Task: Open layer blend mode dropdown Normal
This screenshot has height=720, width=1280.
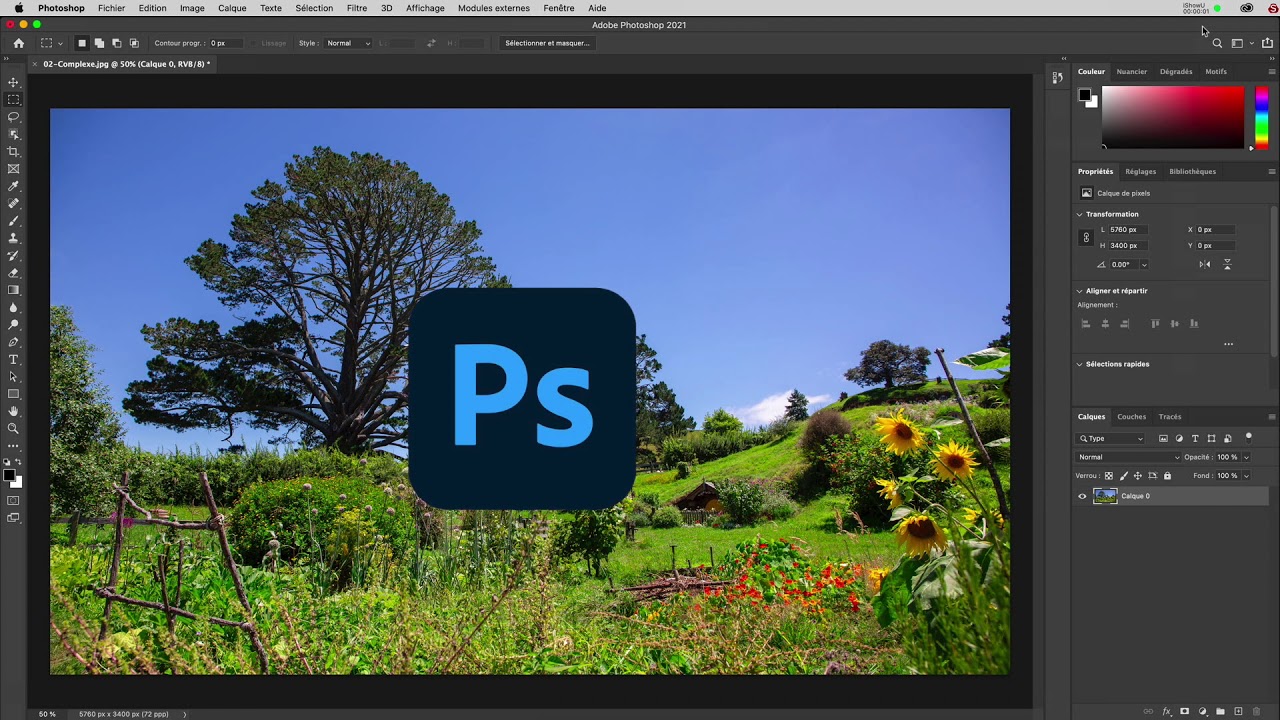Action: coord(1128,457)
